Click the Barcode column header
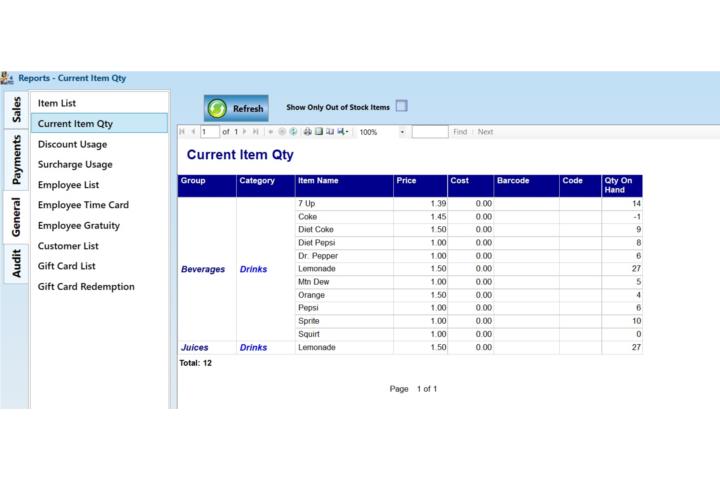 coord(527,186)
